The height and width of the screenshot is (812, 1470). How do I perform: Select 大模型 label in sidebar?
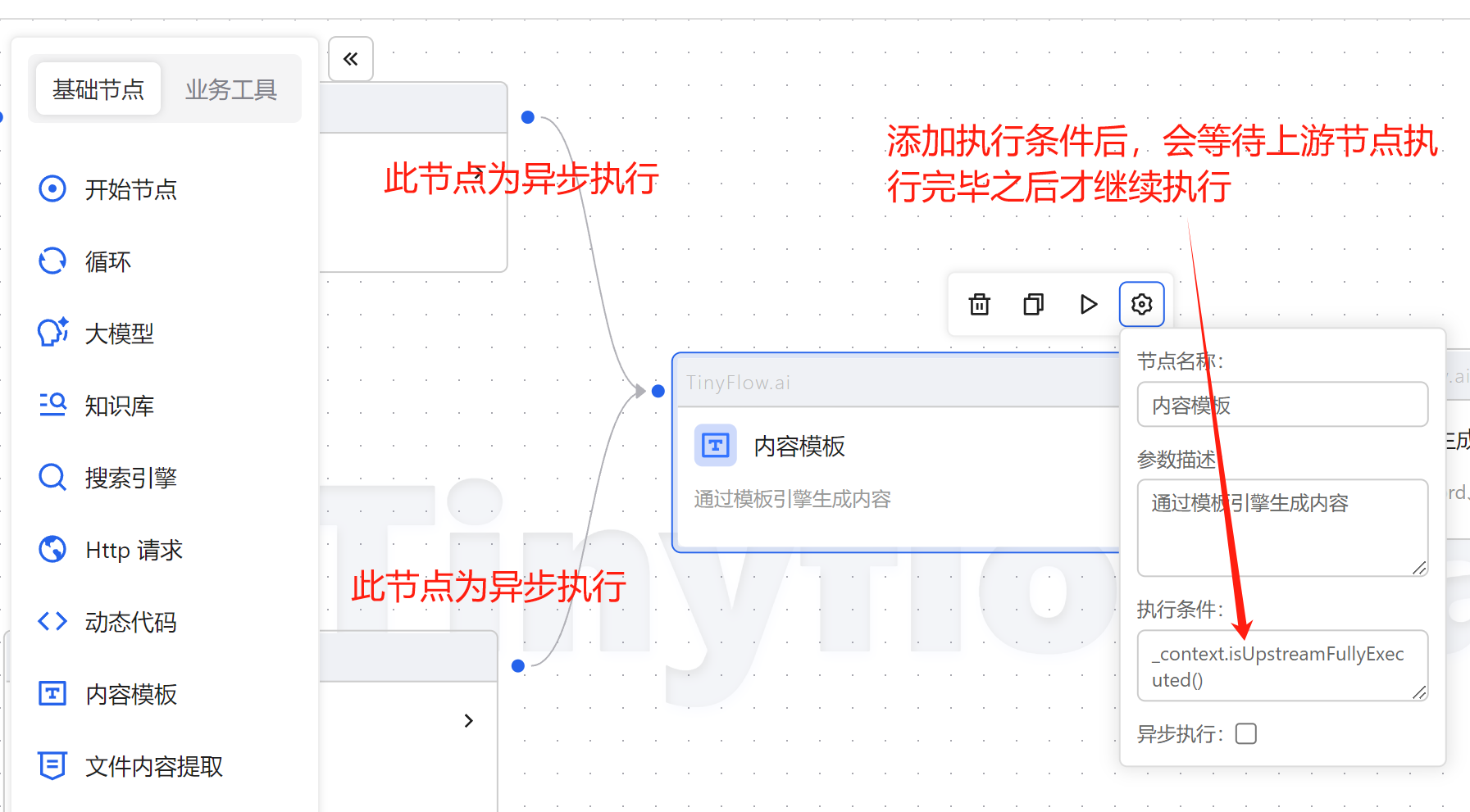tap(120, 334)
